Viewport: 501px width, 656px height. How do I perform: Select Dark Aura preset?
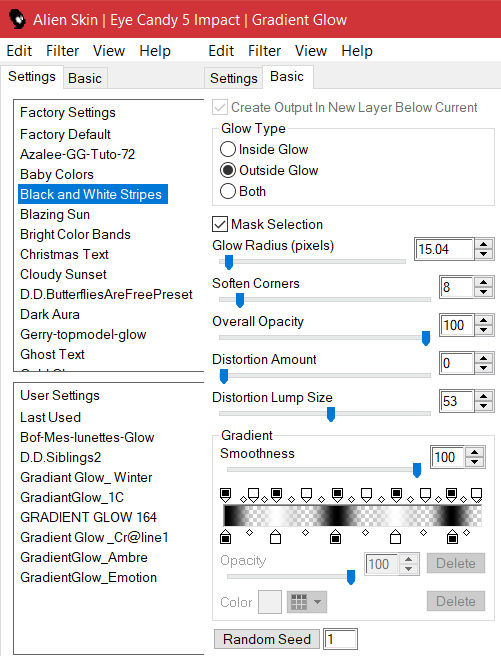point(50,314)
